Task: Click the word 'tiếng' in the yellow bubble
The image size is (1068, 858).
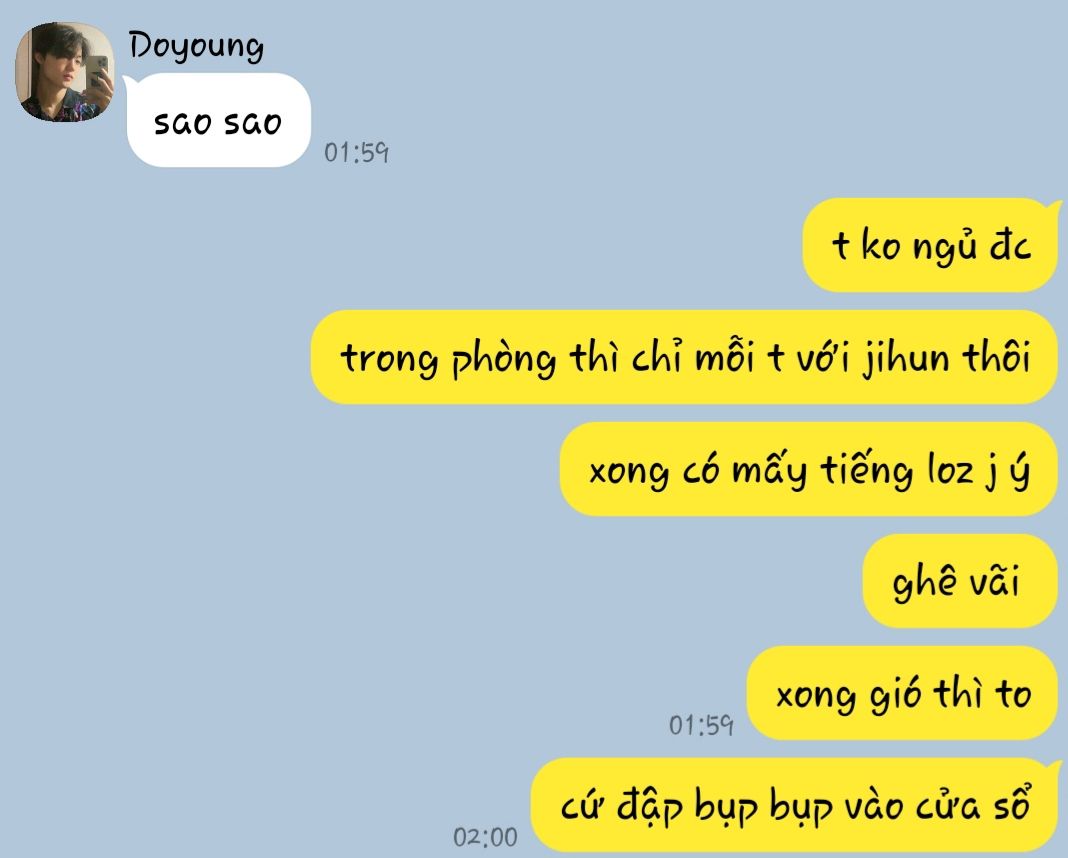Action: [x=867, y=469]
